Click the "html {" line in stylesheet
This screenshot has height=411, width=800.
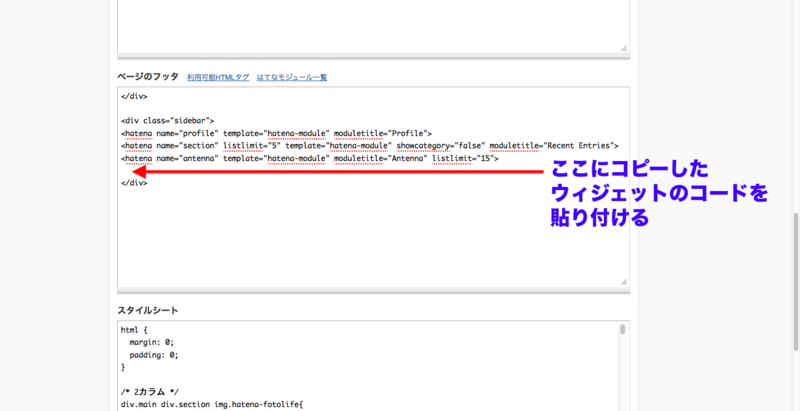(134, 330)
